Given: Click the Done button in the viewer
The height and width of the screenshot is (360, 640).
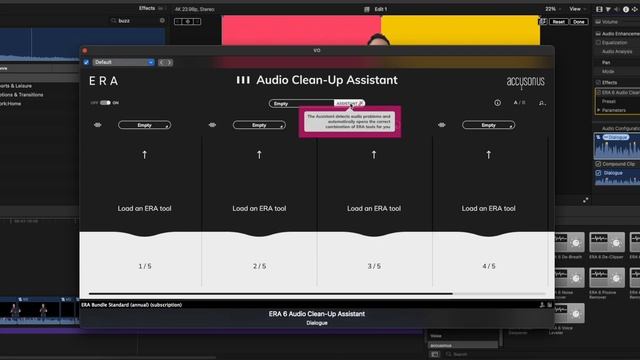Looking at the screenshot, I should tap(579, 22).
